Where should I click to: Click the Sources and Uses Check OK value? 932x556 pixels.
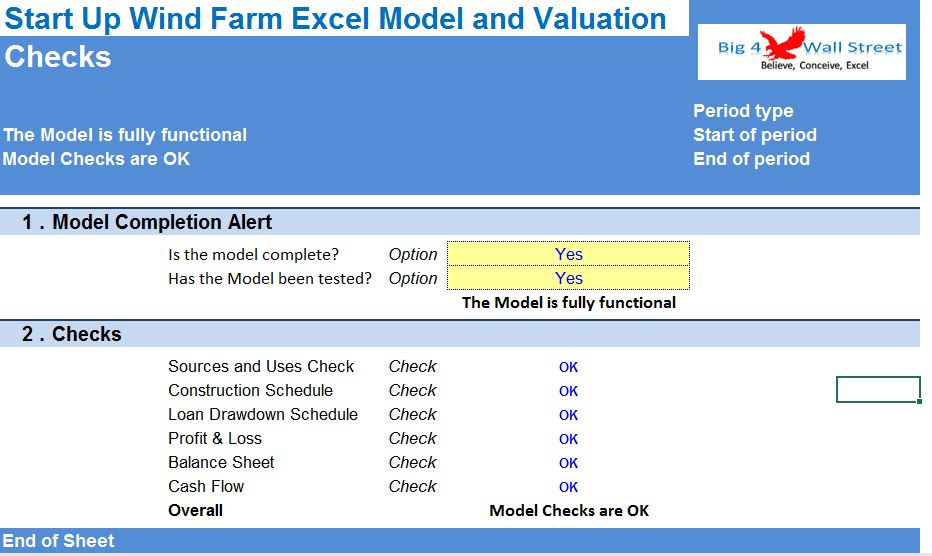(568, 367)
